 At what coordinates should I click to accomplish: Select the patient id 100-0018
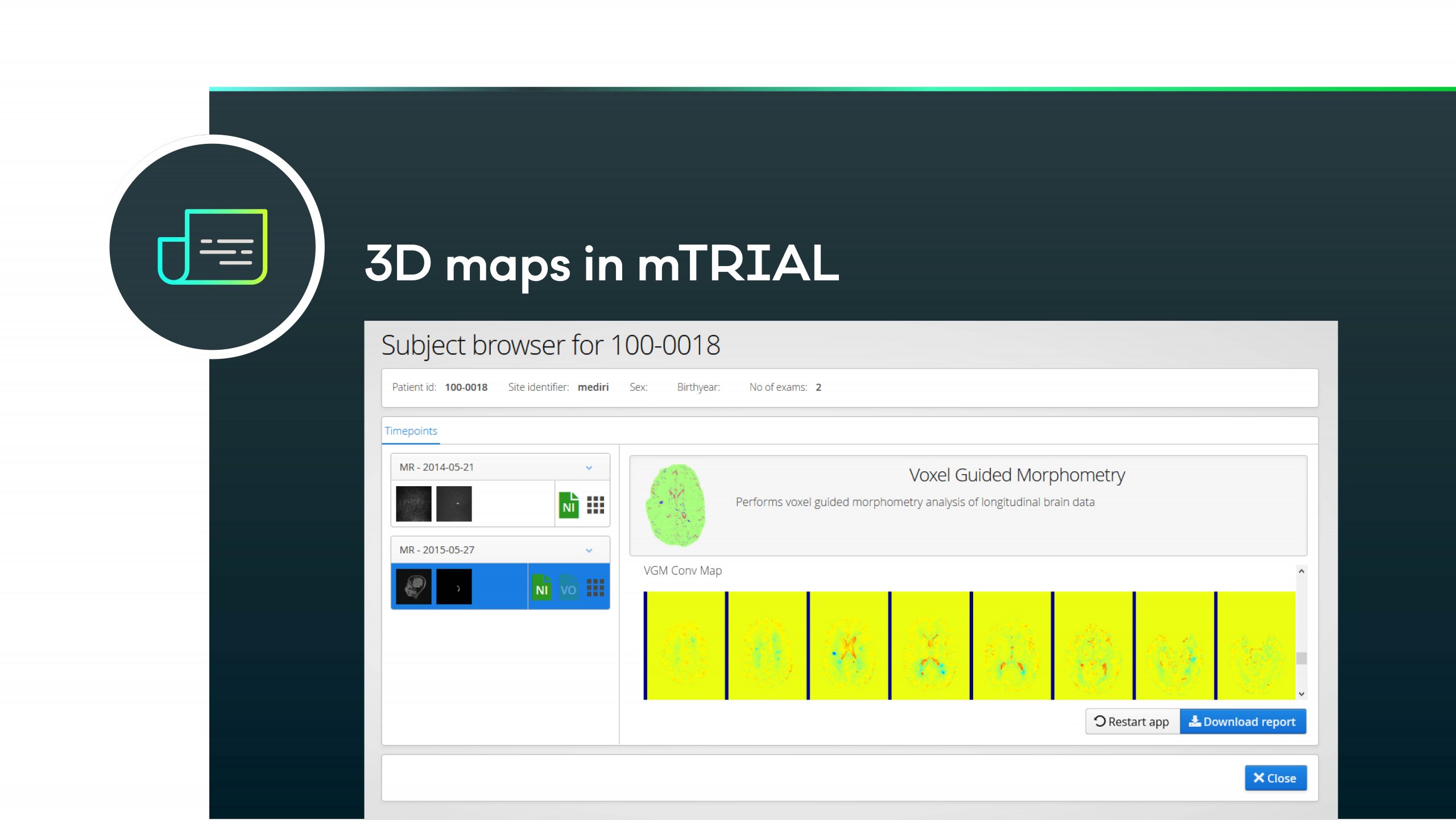point(466,387)
